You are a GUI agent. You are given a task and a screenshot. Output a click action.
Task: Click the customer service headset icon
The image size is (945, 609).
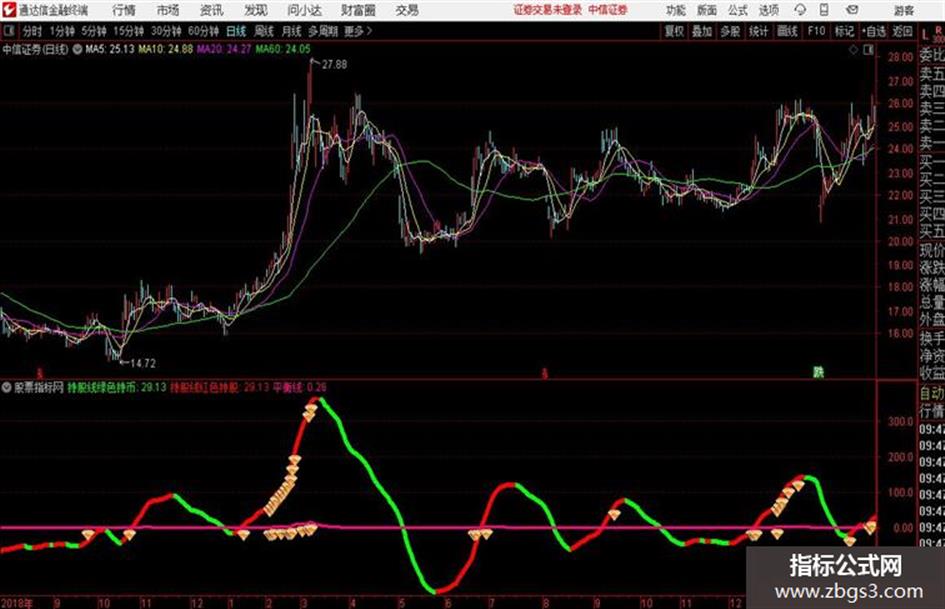click(800, 10)
